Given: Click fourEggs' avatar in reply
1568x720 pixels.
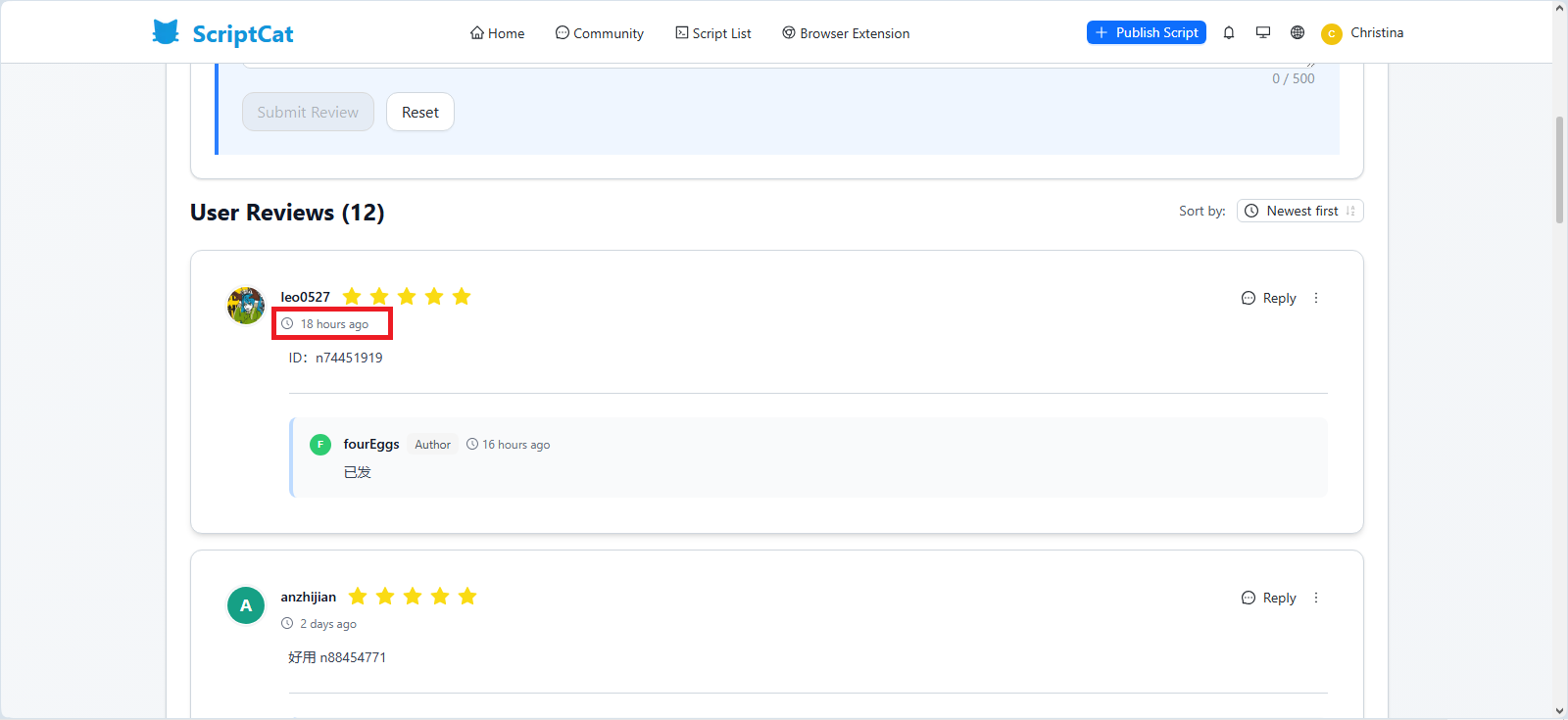Looking at the screenshot, I should click(320, 445).
